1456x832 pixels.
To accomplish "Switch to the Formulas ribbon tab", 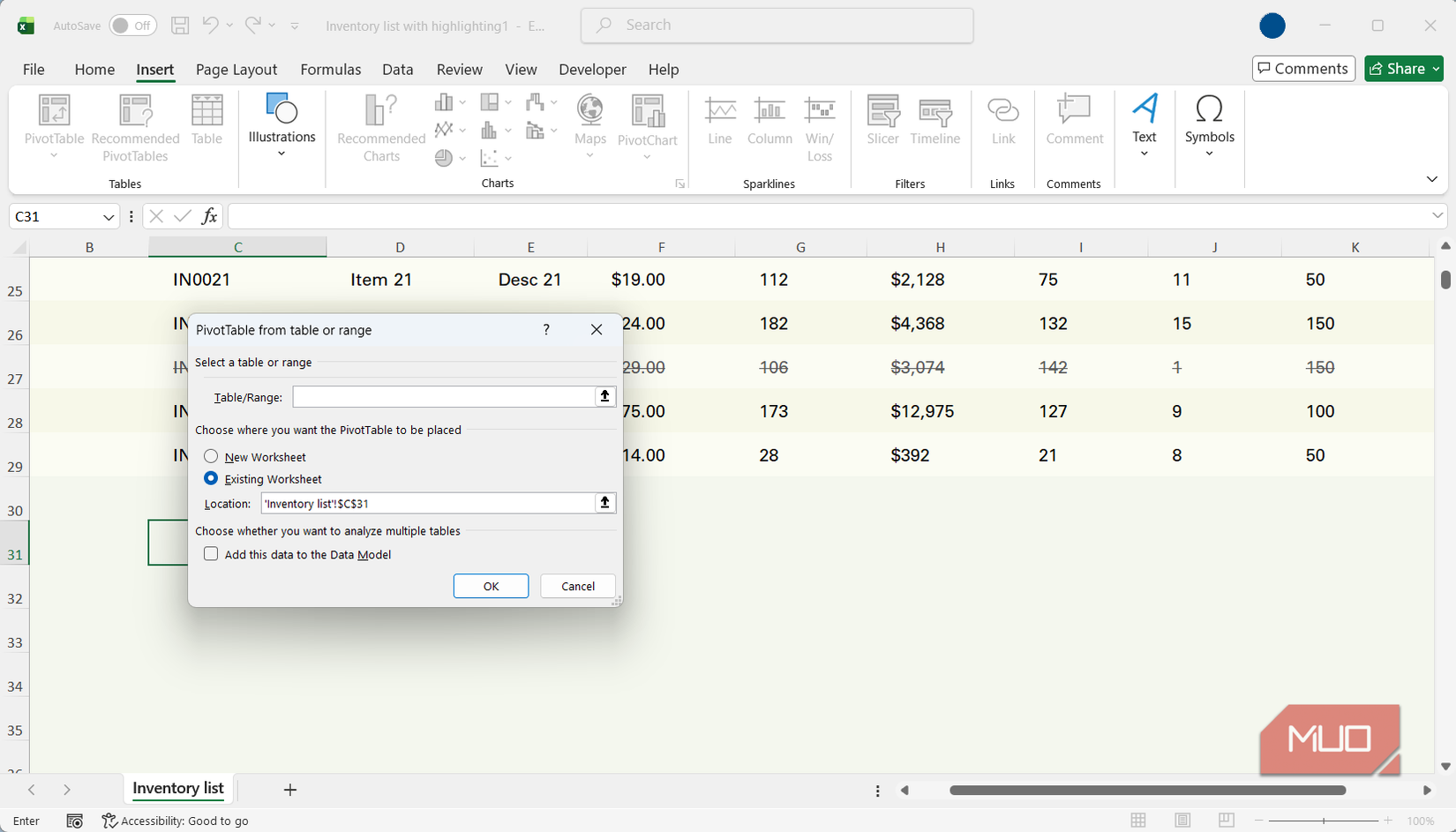I will pyautogui.click(x=330, y=69).
